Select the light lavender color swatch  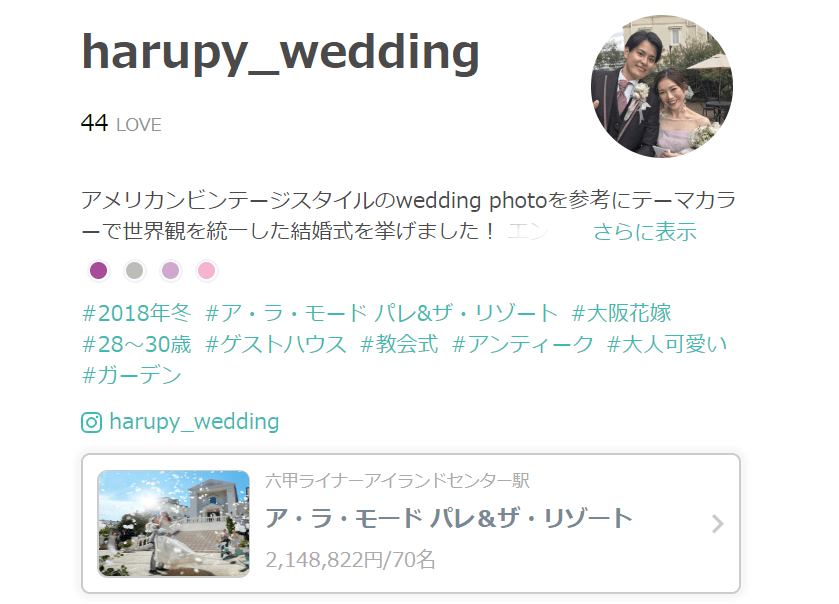pyautogui.click(x=171, y=270)
